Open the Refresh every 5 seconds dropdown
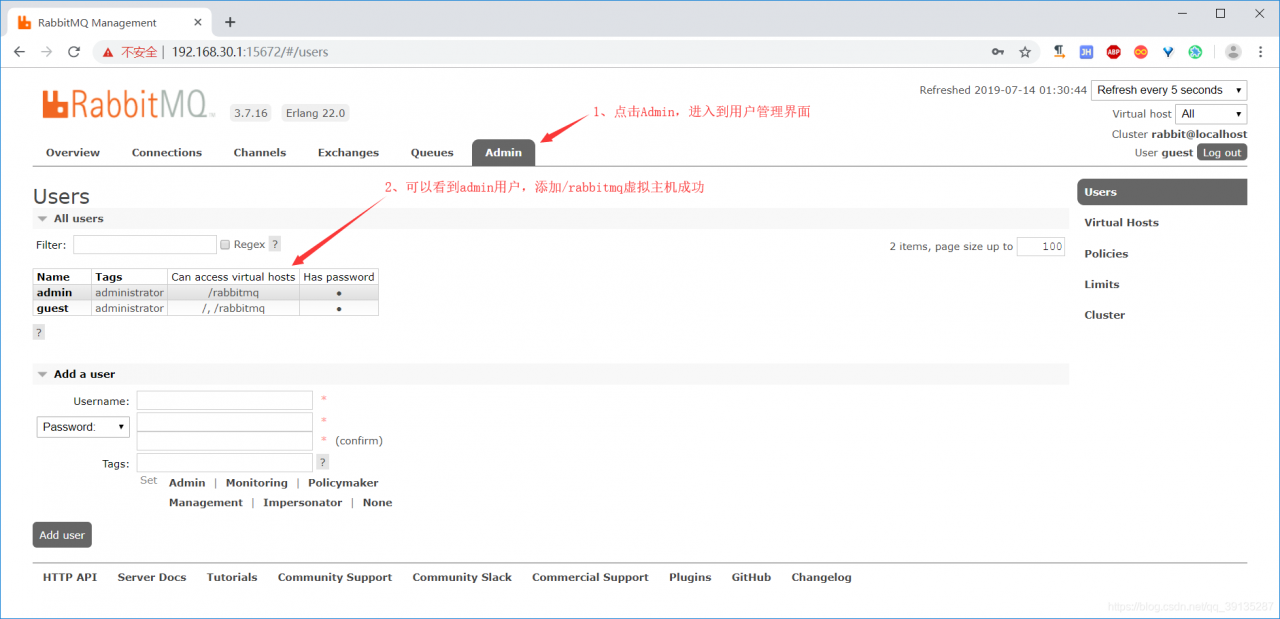Image resolution: width=1280 pixels, height=619 pixels. 1169,90
